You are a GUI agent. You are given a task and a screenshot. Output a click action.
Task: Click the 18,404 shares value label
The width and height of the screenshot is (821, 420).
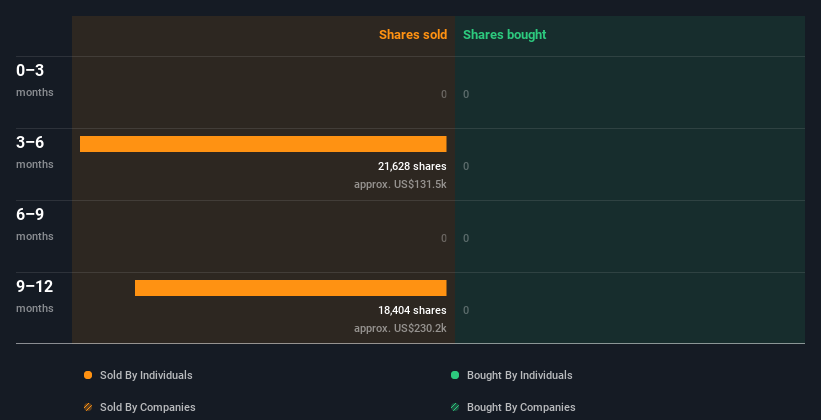point(412,310)
